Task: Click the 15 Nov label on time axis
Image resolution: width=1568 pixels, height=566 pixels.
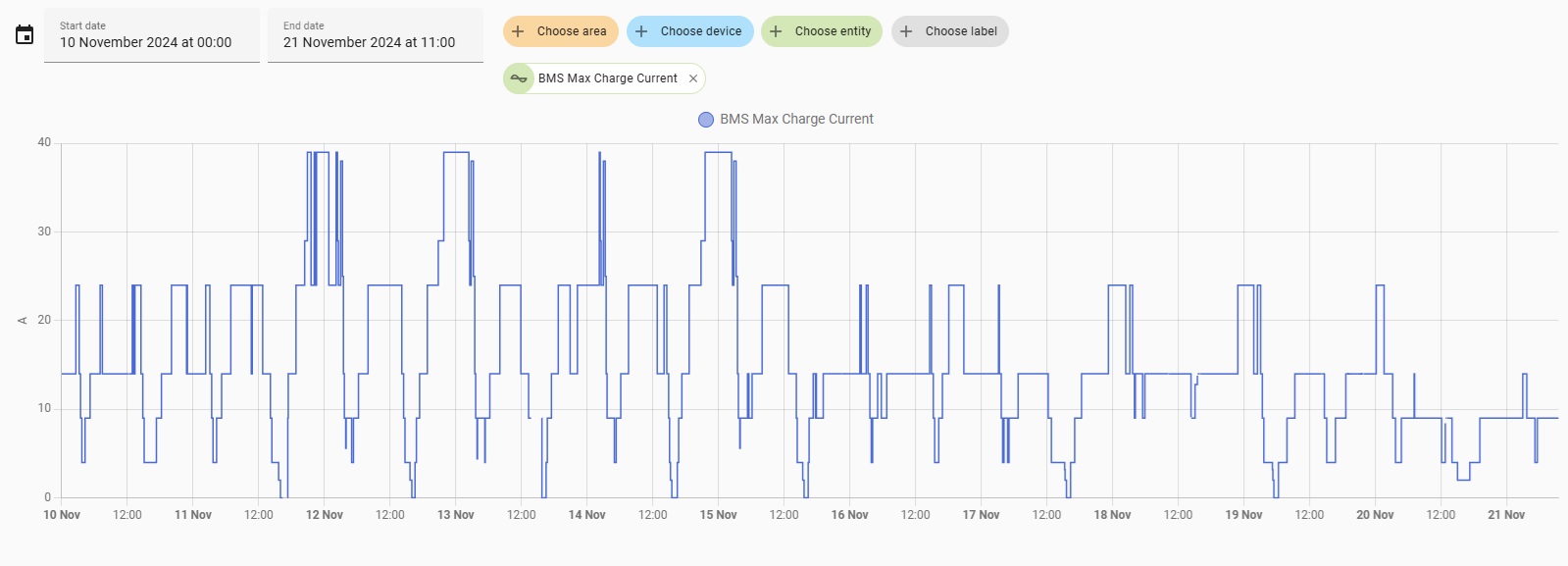Action: (718, 515)
